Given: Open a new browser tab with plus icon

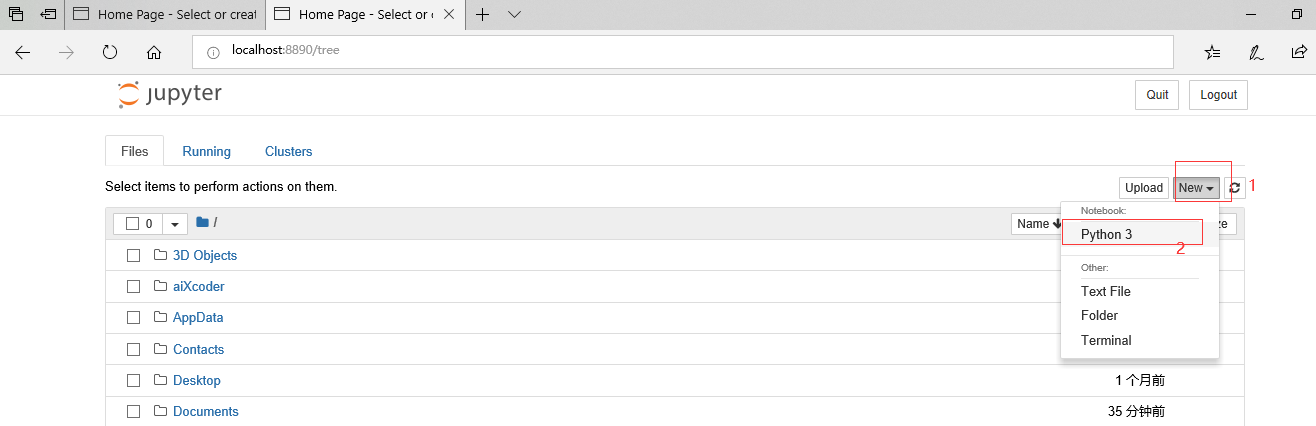Looking at the screenshot, I should pyautogui.click(x=483, y=14).
